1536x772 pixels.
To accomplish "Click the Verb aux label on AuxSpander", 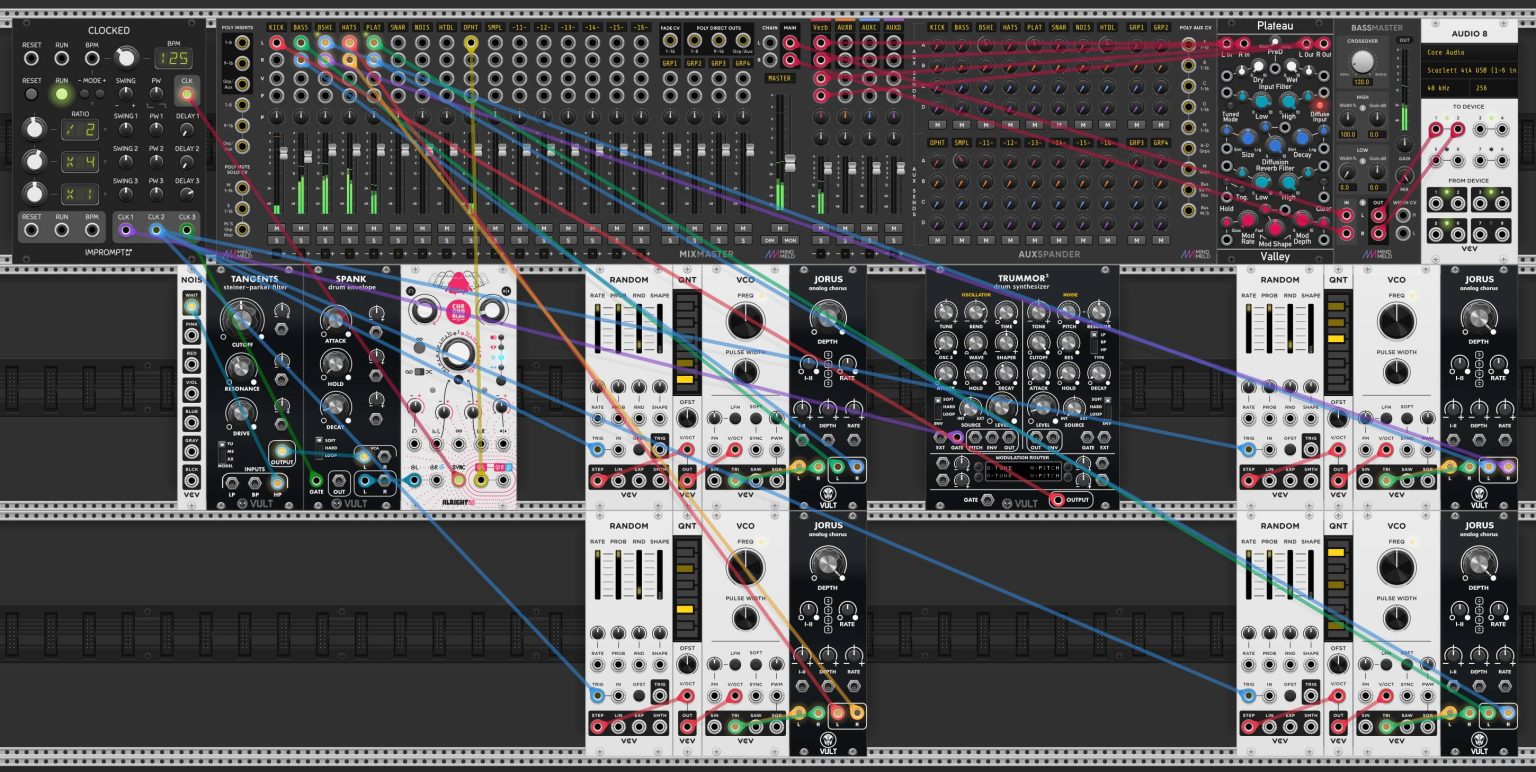I will click(x=820, y=27).
